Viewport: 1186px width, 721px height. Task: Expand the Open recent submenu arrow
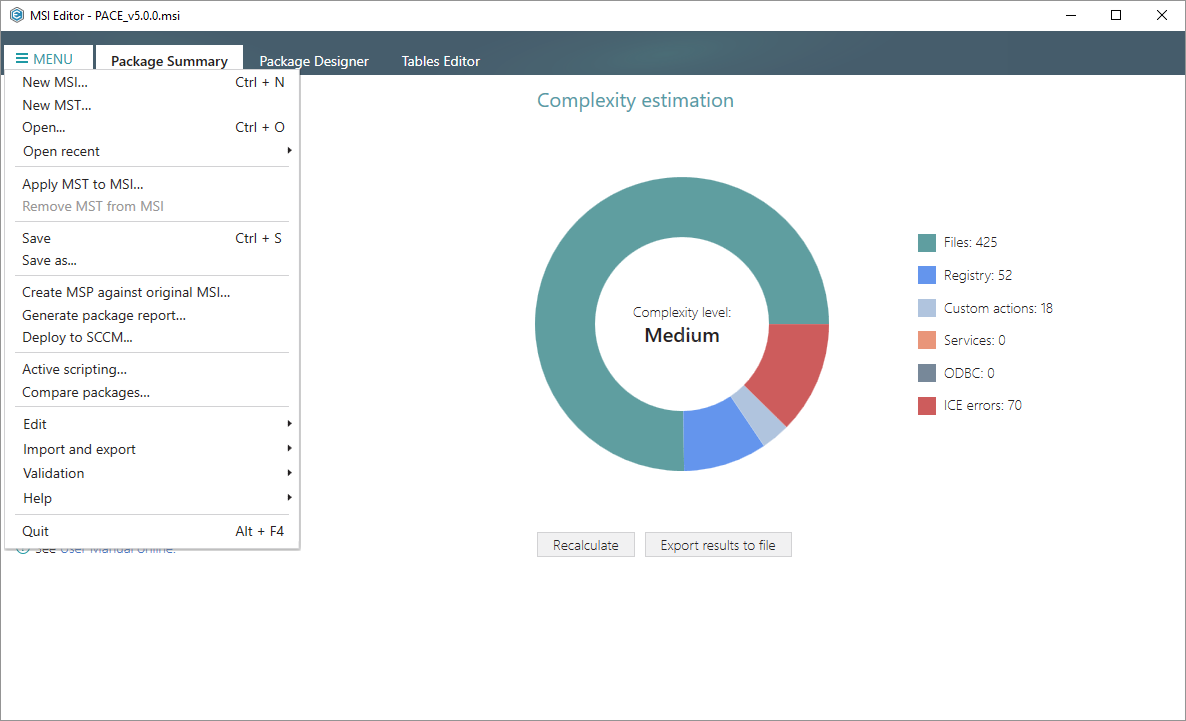[289, 151]
